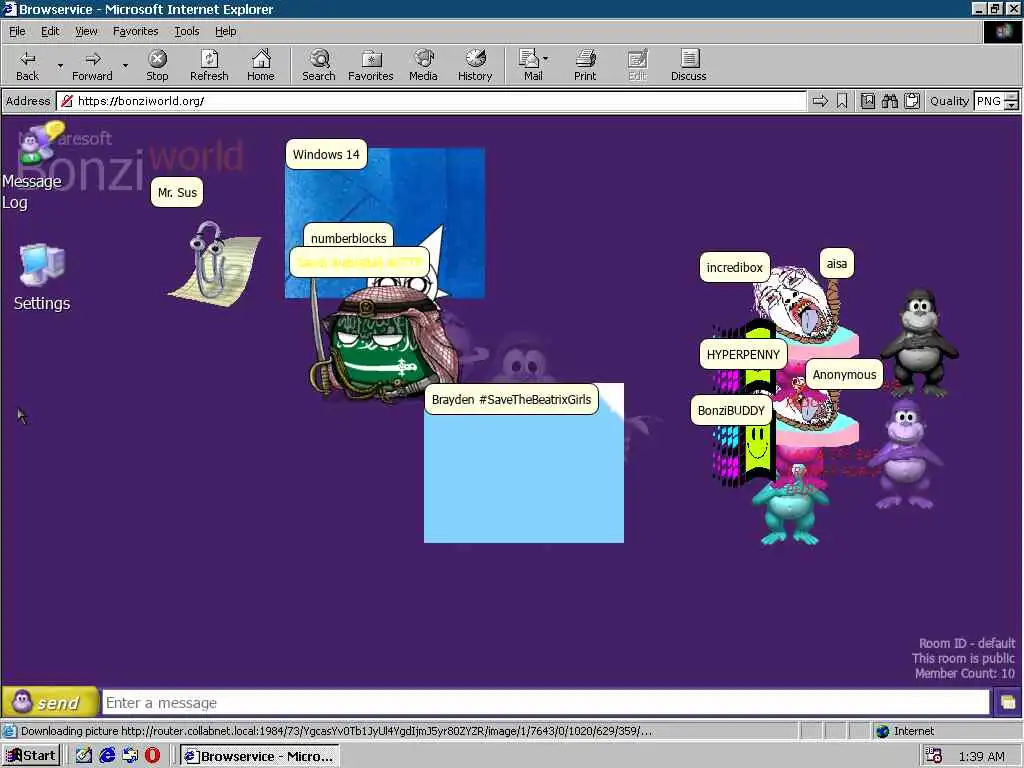Show the History pane

coord(475,65)
